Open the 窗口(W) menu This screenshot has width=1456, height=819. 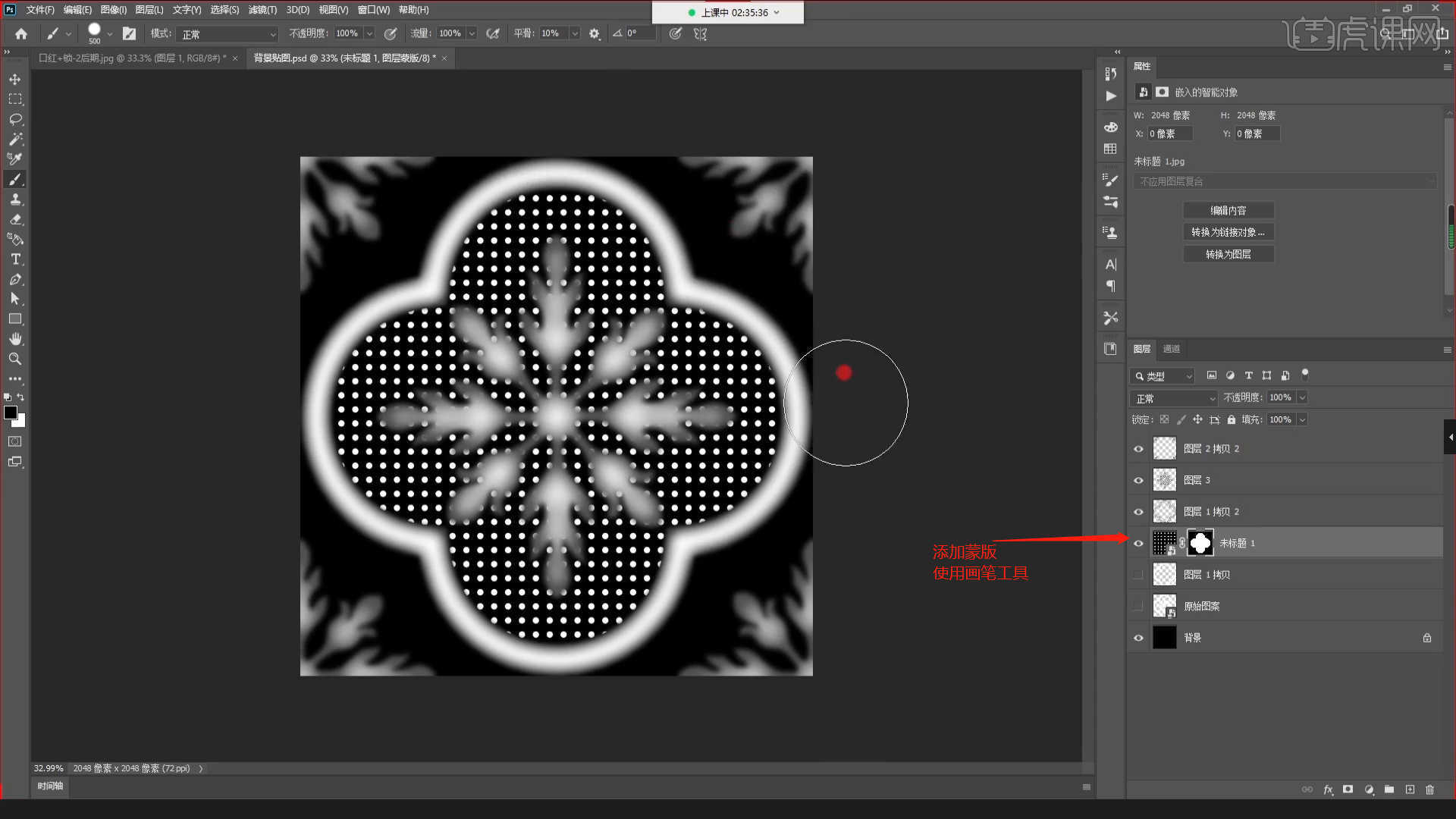pos(373,10)
